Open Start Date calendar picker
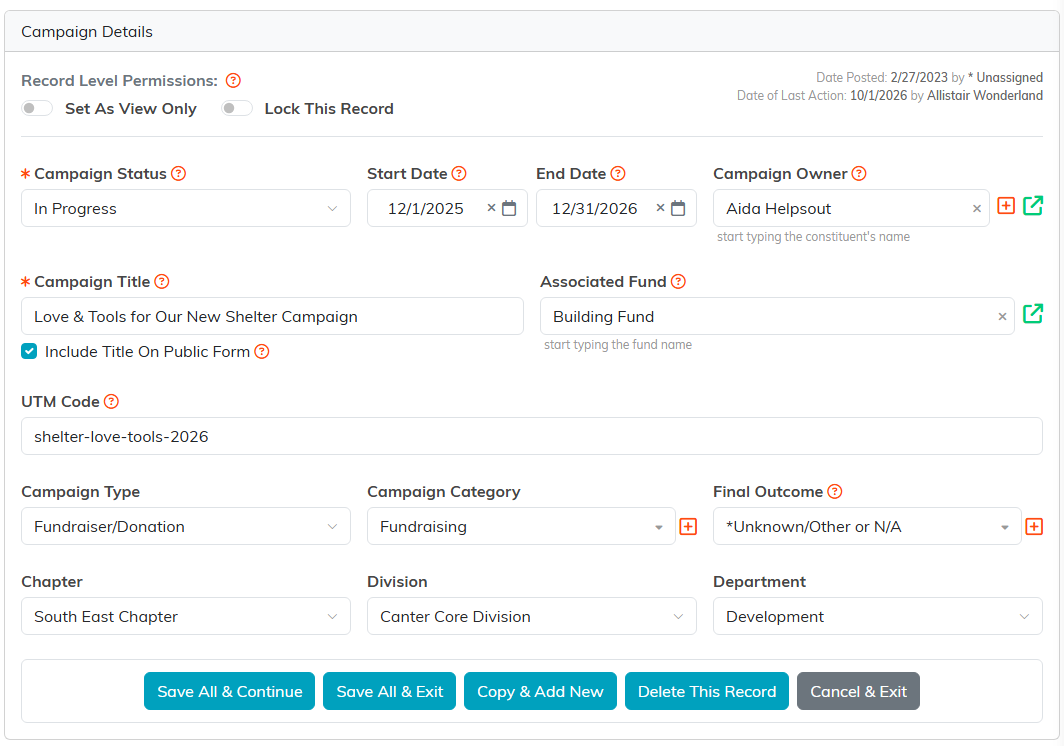1064x746 pixels. point(509,208)
